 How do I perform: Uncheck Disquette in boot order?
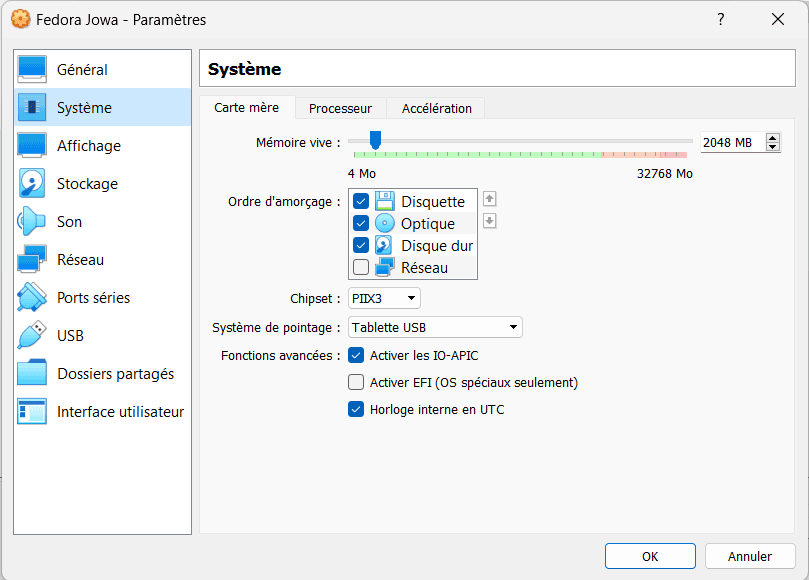[x=361, y=201]
